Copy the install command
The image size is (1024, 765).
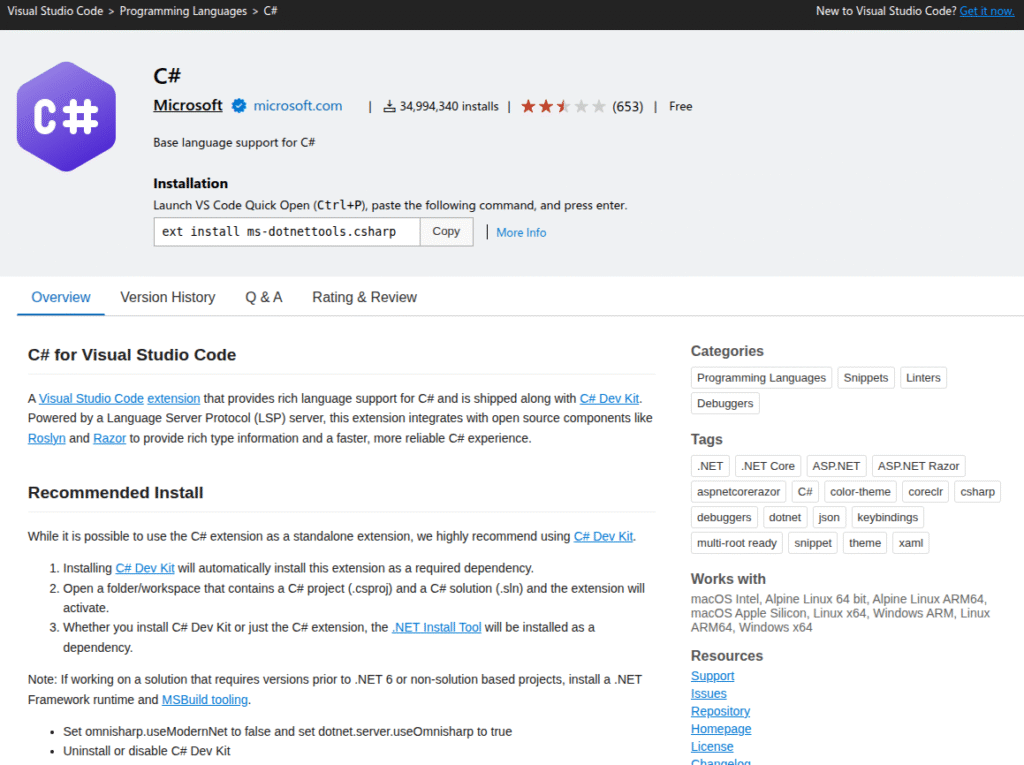446,231
